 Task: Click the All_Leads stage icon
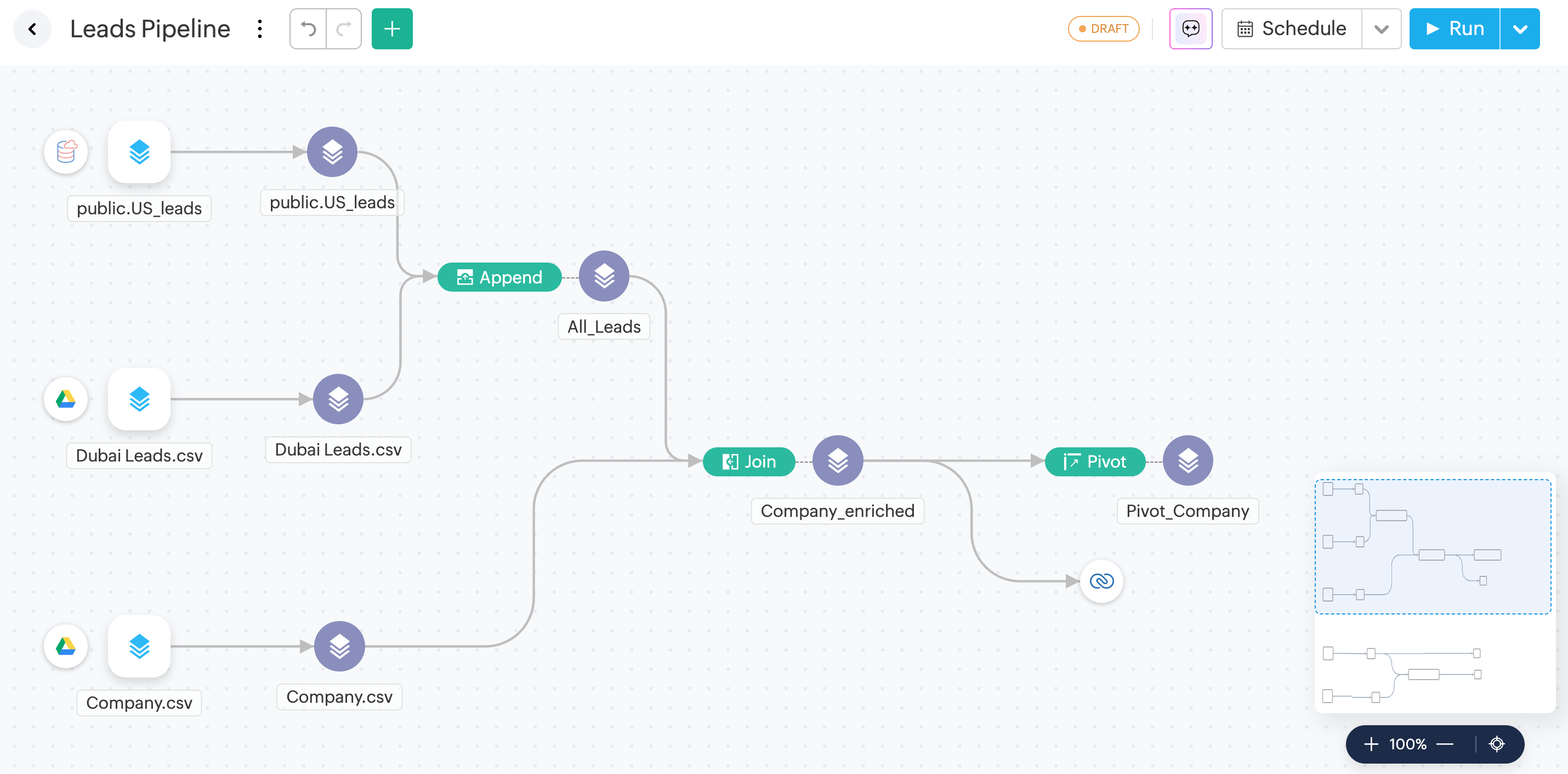(x=604, y=276)
